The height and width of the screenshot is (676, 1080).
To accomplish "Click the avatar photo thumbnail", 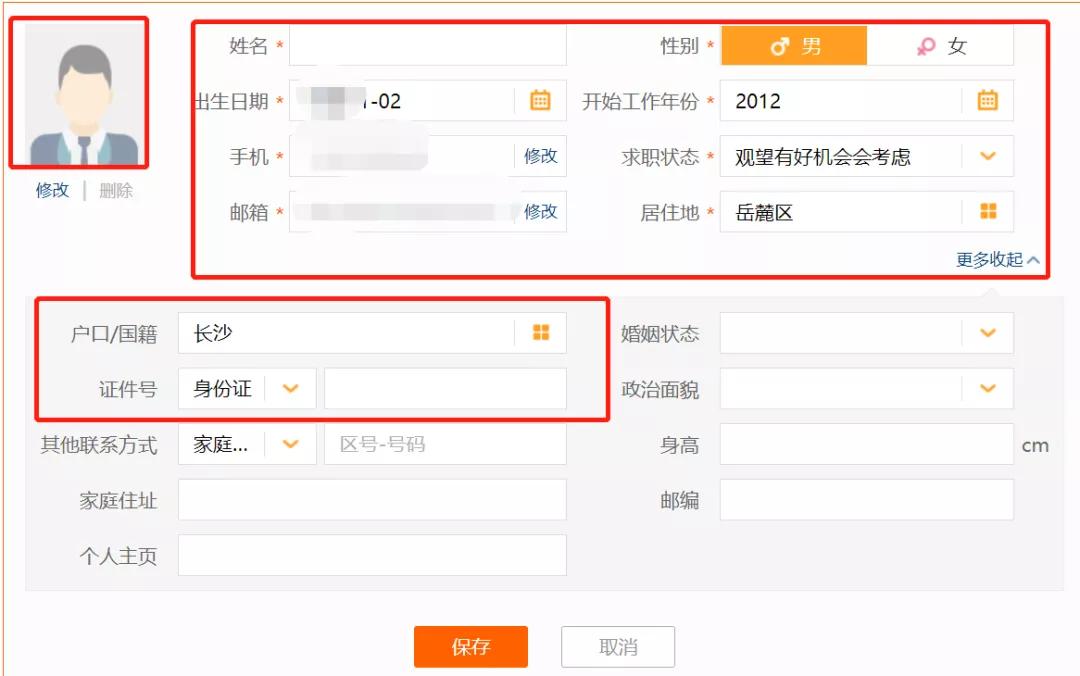I will 82,89.
